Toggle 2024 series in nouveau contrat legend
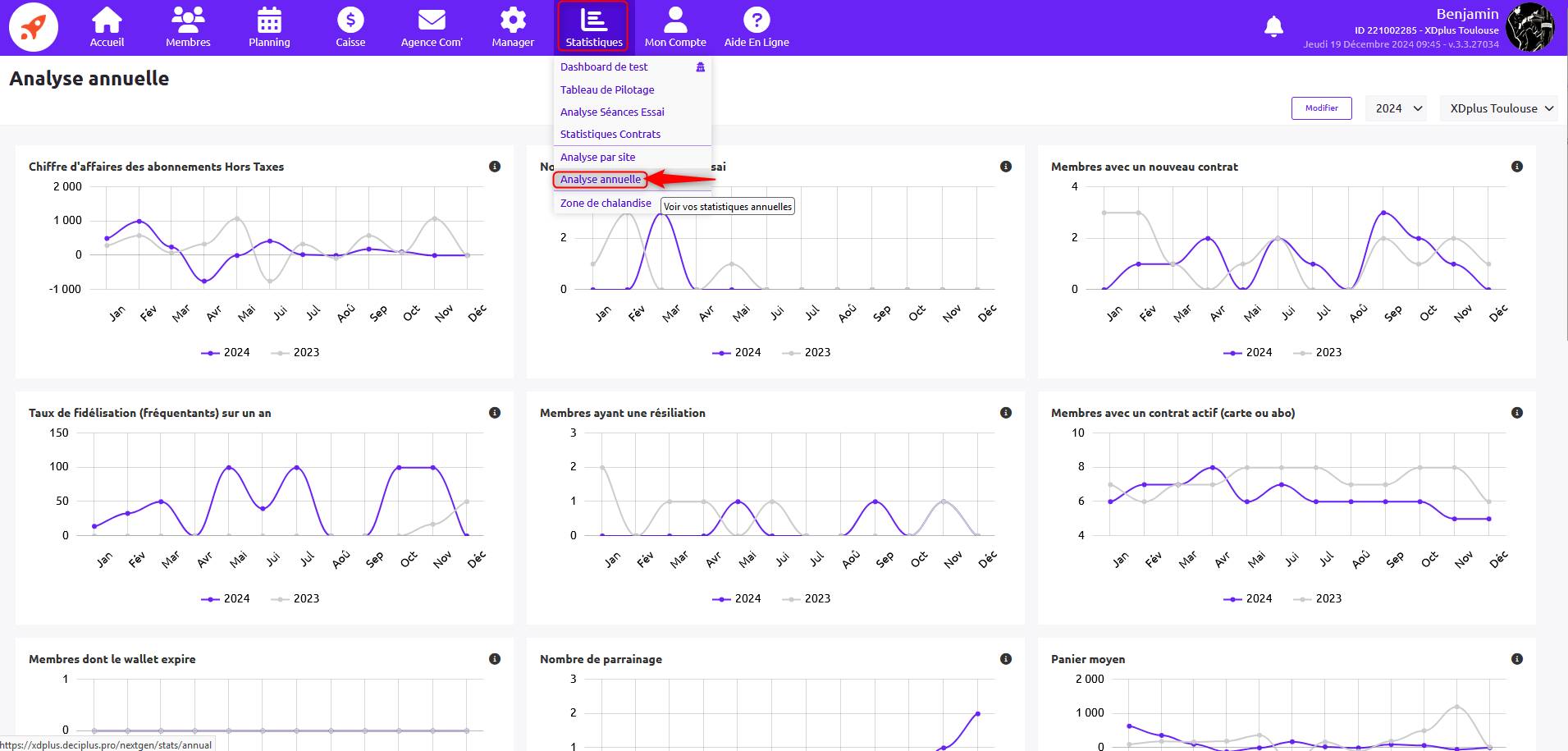Screen dimensions: 1568x751 (1248, 353)
